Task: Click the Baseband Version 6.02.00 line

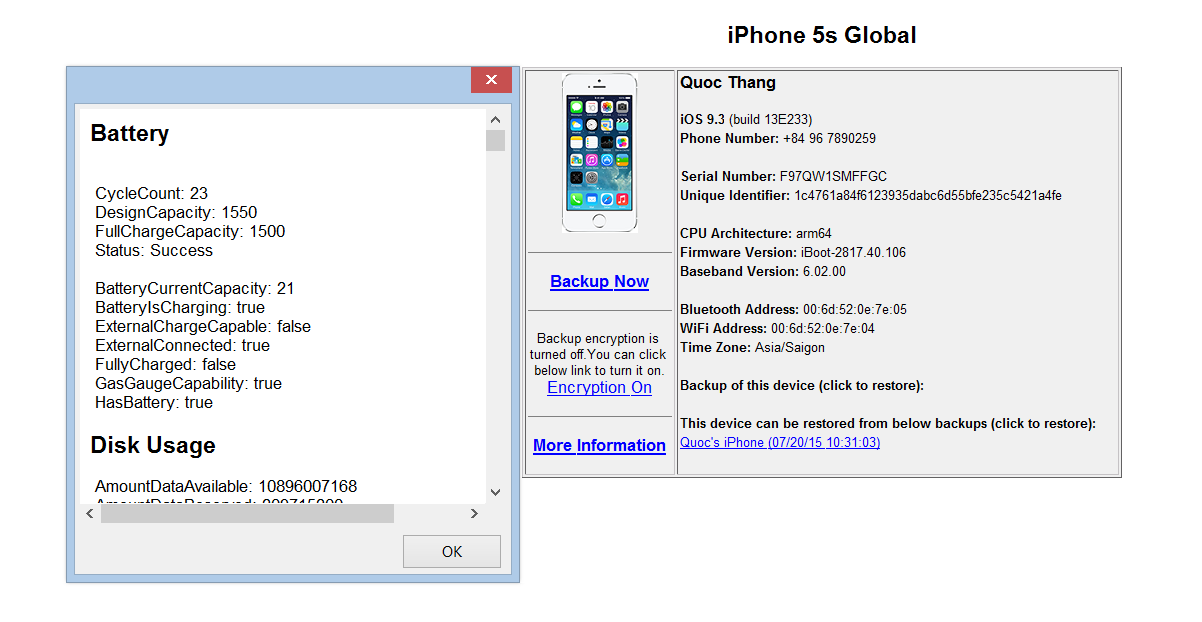Action: 763,271
